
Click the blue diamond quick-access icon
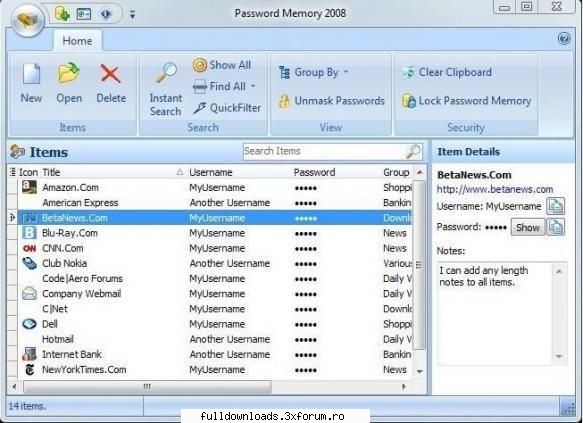click(106, 14)
